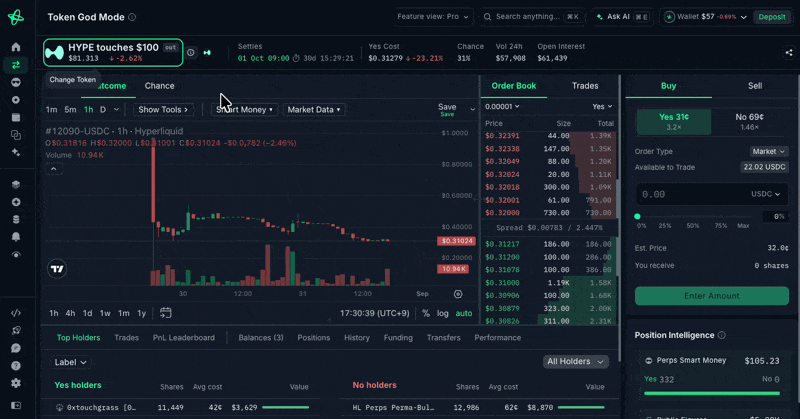Switch to the Trades tab beside Order Book
This screenshot has width=800, height=419.
pos(585,86)
